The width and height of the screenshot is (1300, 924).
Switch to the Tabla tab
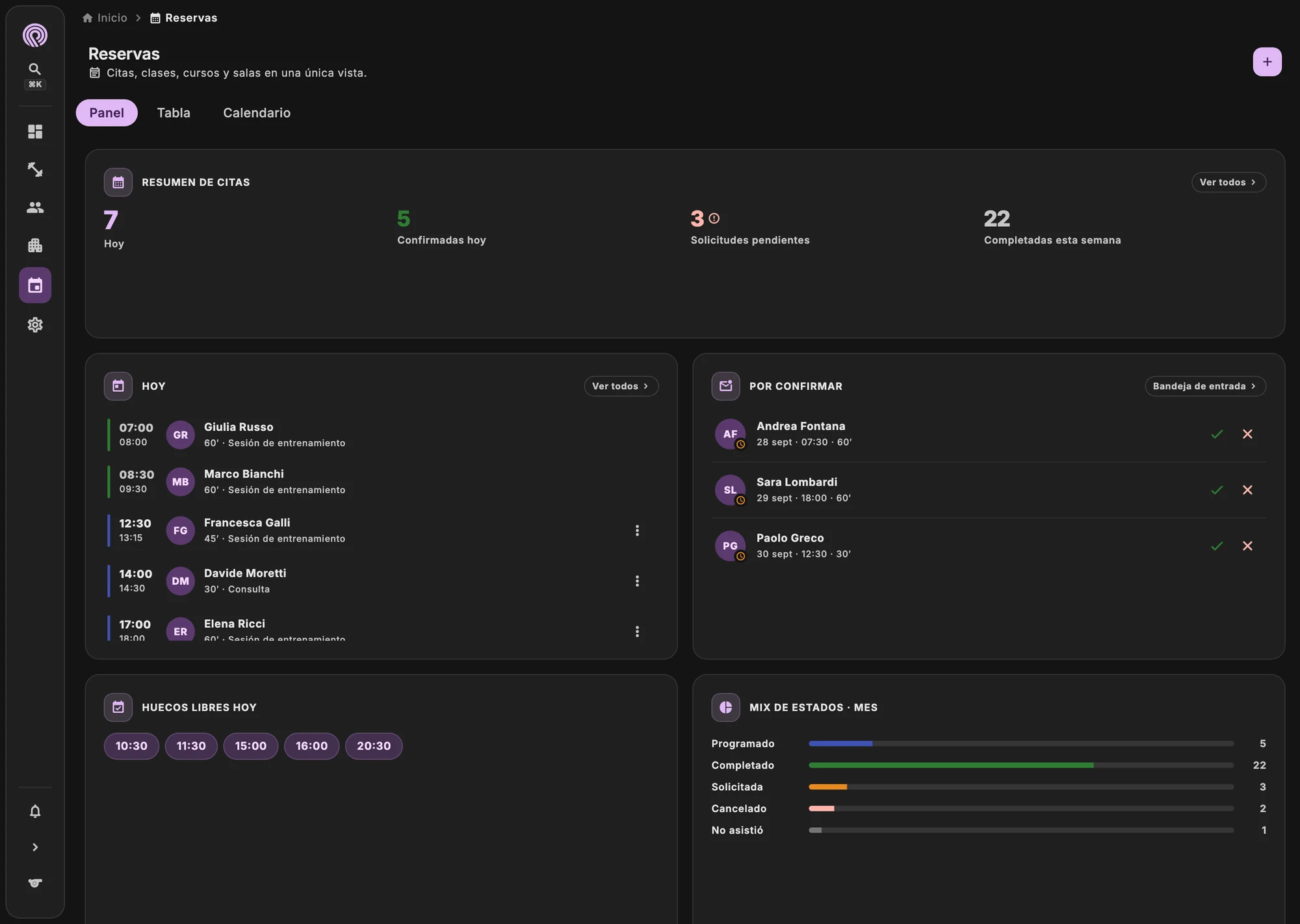[x=174, y=113]
